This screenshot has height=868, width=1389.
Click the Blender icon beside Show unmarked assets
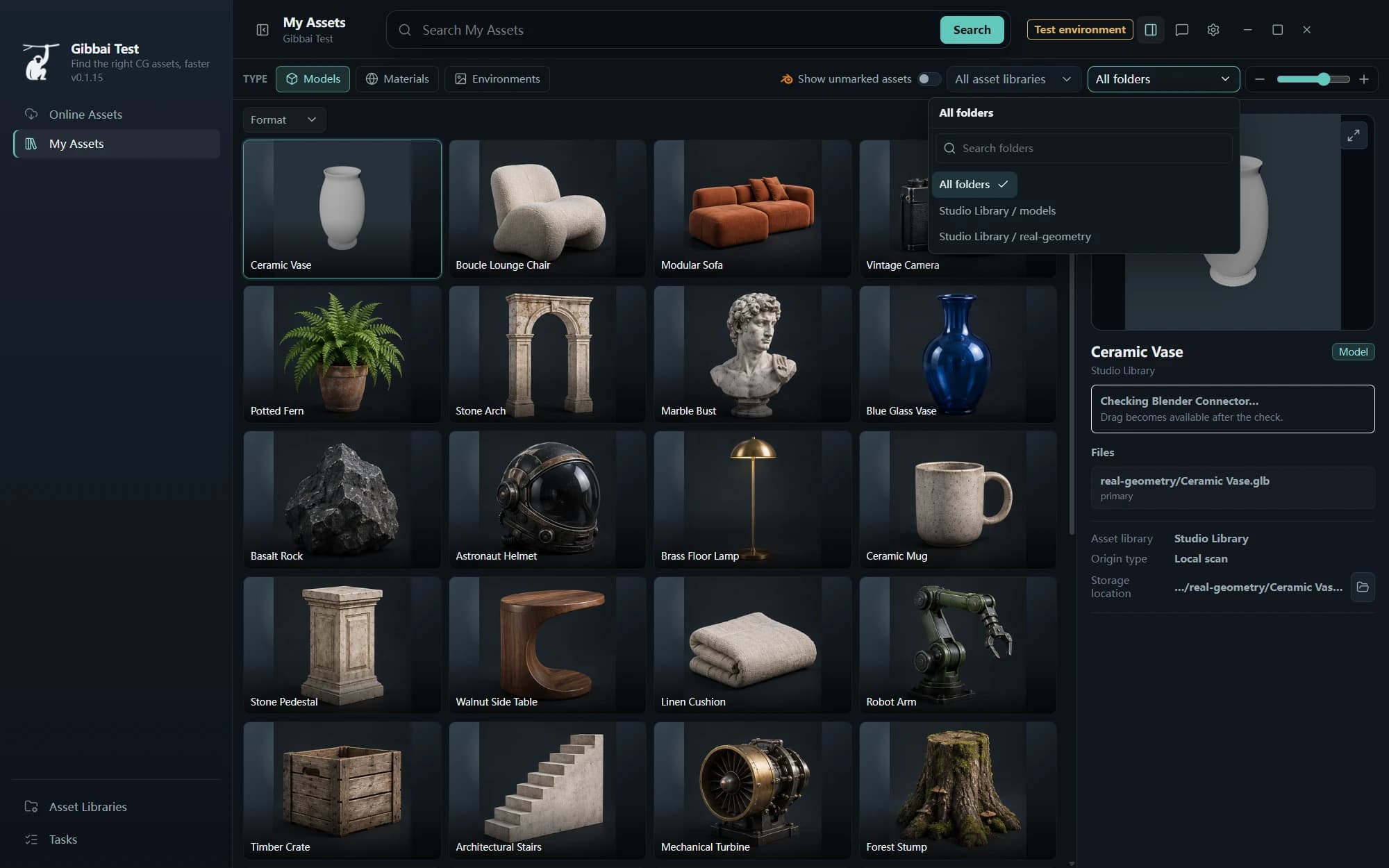pyautogui.click(x=787, y=79)
